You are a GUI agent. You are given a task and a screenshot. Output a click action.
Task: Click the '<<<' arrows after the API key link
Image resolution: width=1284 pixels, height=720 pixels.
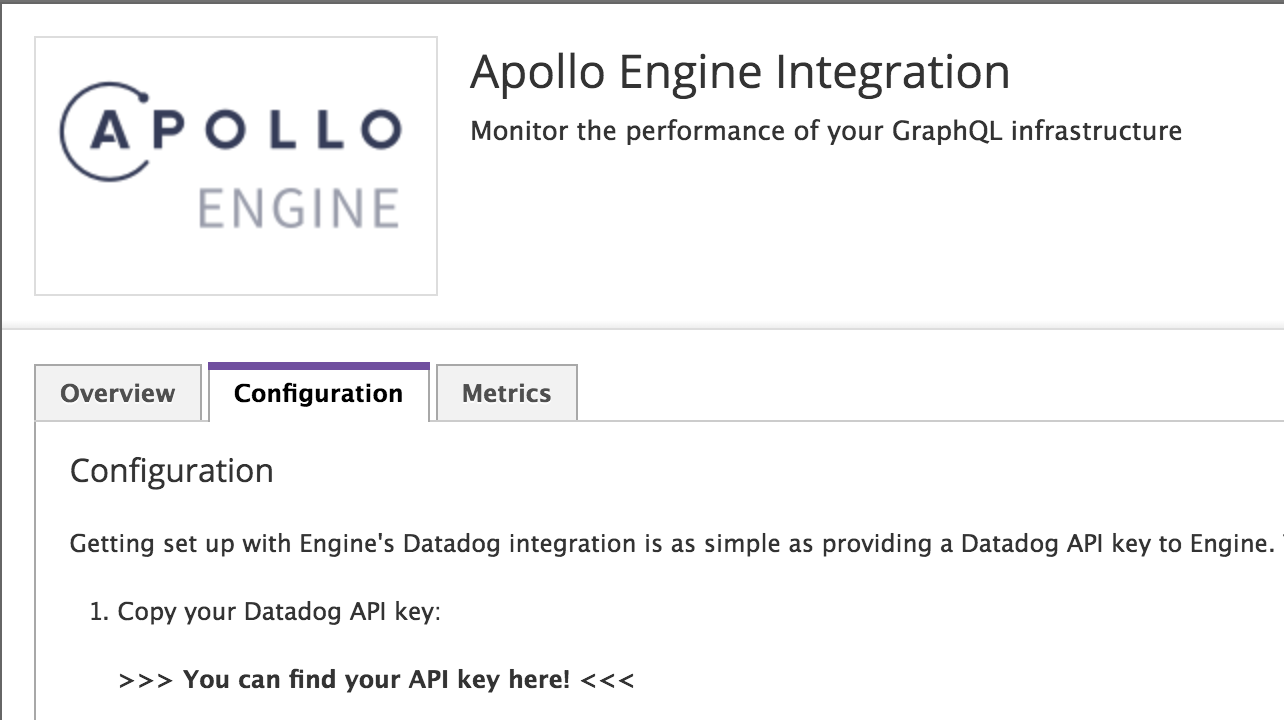tap(607, 680)
